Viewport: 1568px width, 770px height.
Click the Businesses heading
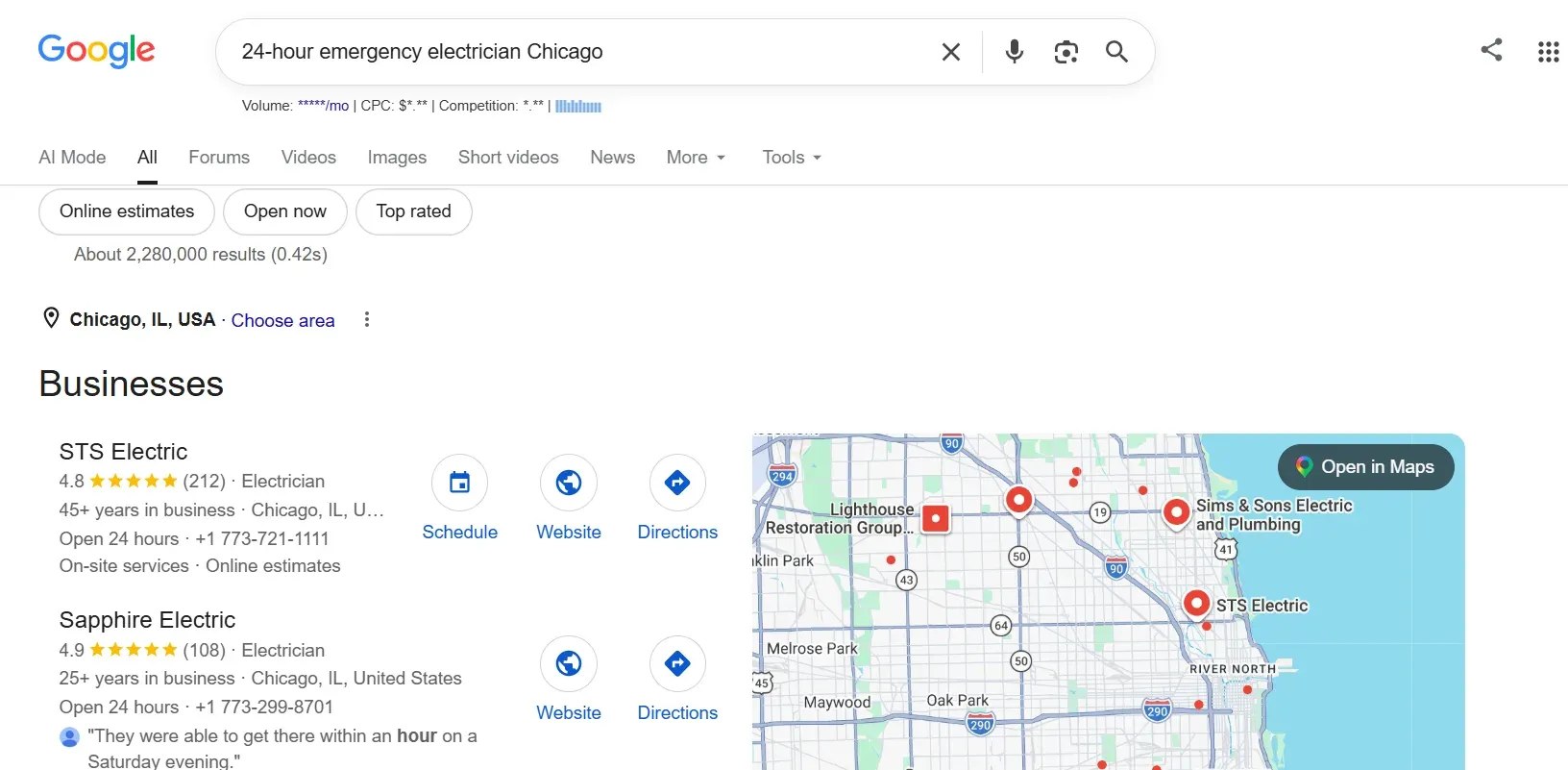[132, 385]
